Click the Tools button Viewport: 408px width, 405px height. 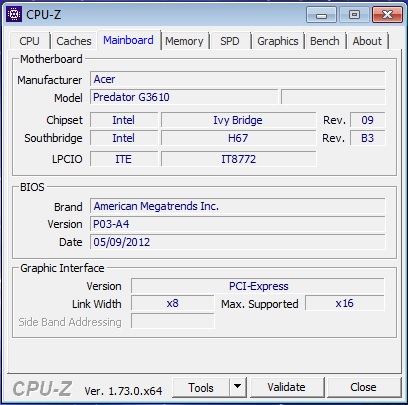click(x=201, y=387)
